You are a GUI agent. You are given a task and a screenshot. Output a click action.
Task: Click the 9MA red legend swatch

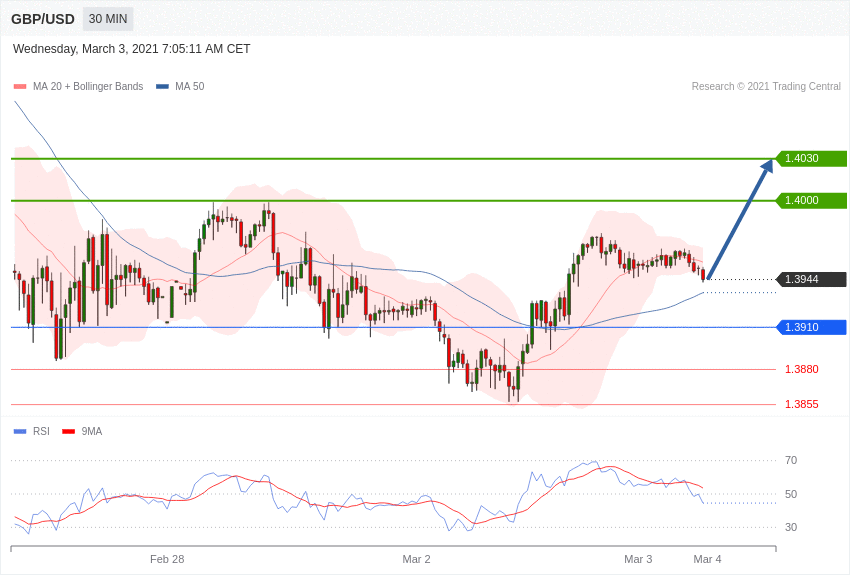click(x=69, y=431)
